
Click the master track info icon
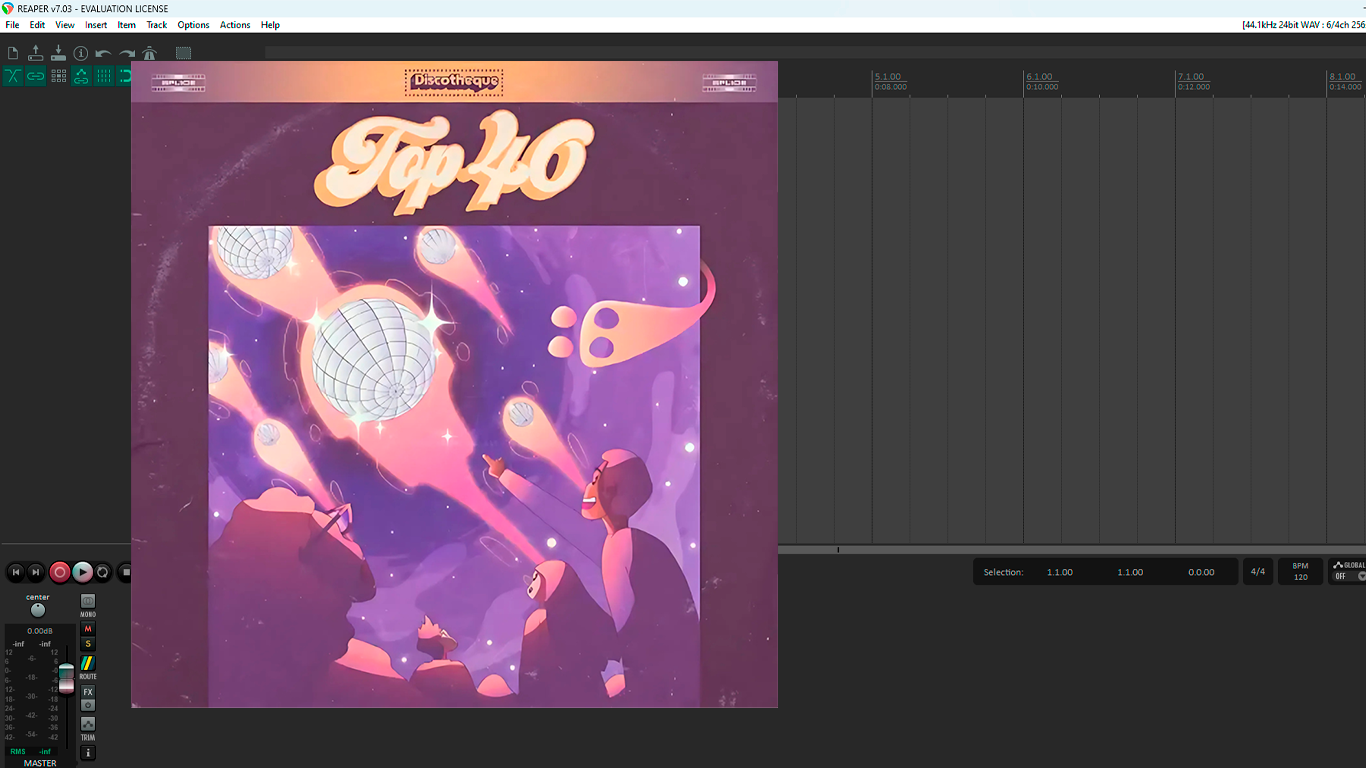88,753
